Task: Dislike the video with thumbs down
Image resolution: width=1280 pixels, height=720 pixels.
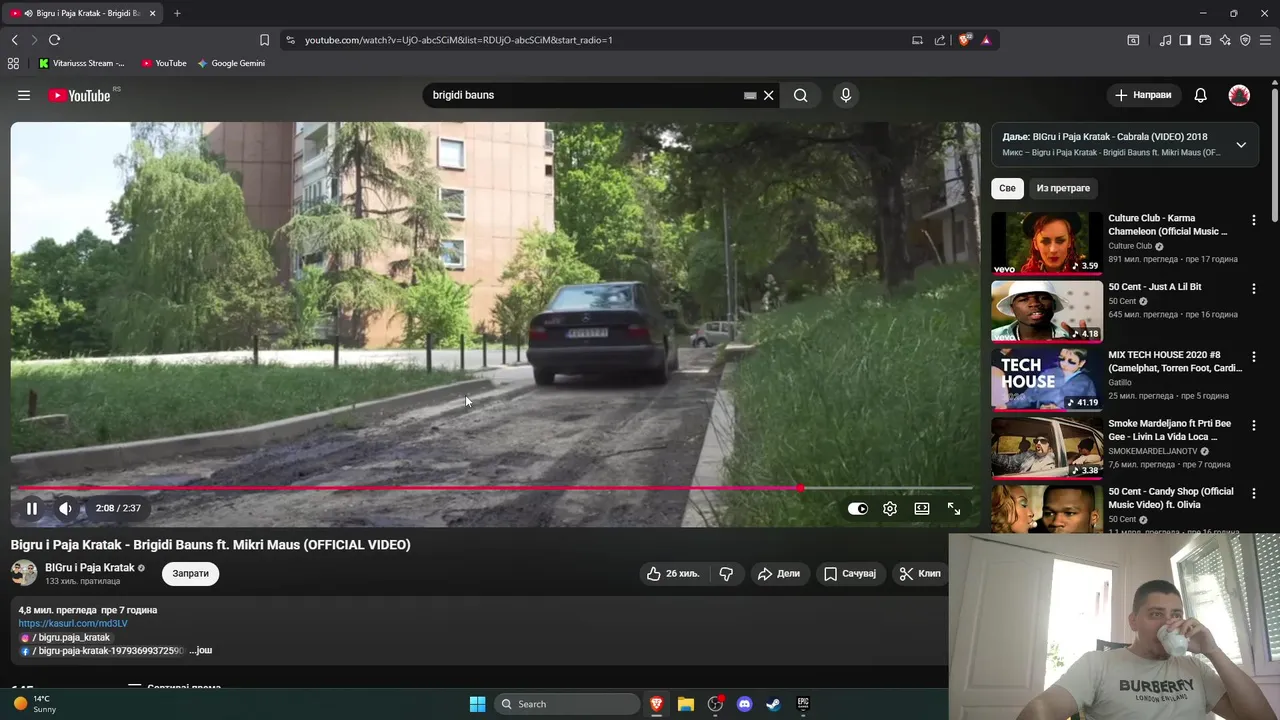Action: [x=727, y=573]
